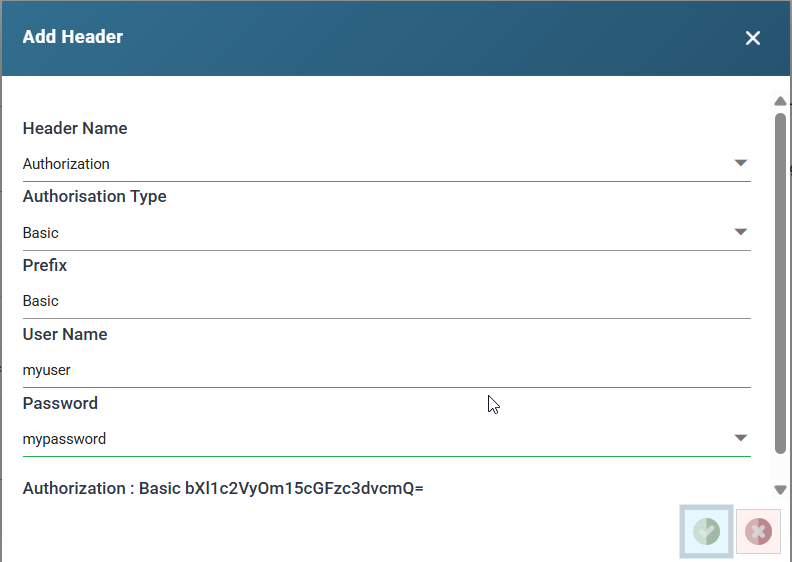
Task: Confirm header with the green checkmark button
Action: 706,531
